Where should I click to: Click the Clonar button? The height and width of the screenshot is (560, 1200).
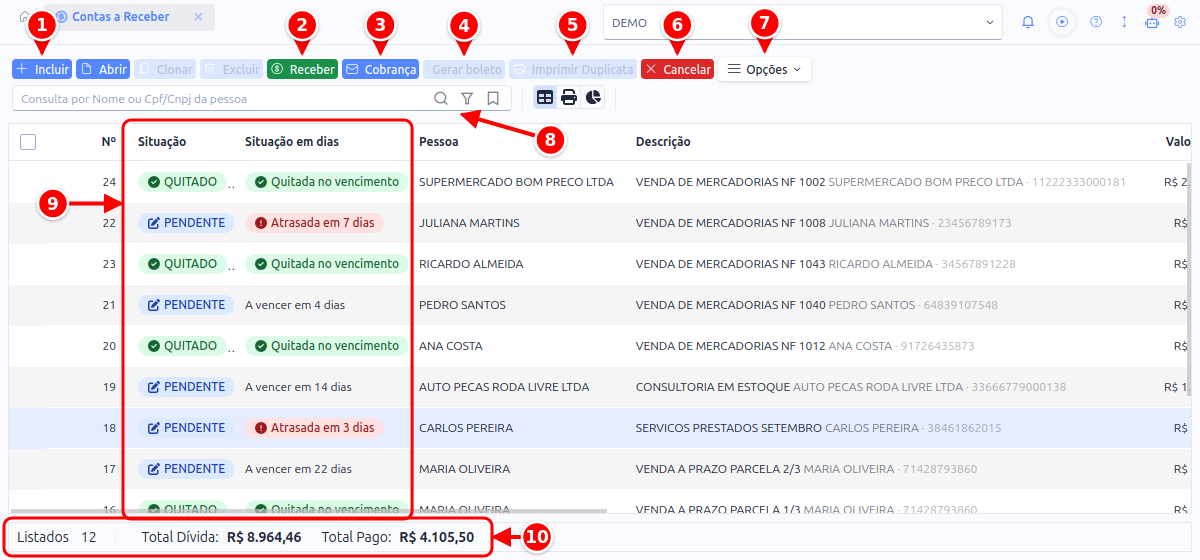pos(165,69)
